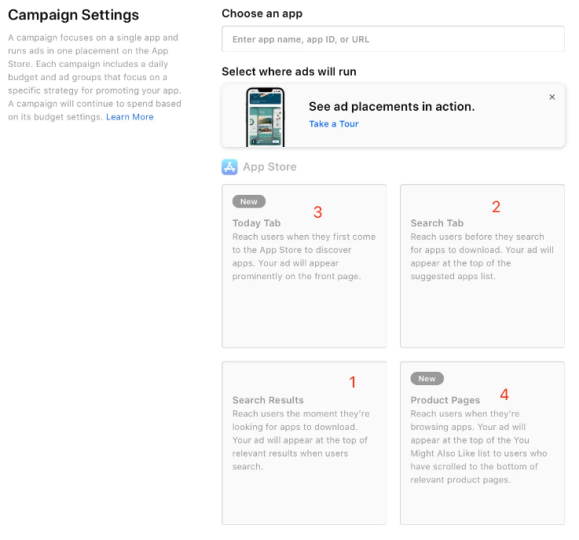Click the iPhone preview image in the banner

click(x=265, y=117)
